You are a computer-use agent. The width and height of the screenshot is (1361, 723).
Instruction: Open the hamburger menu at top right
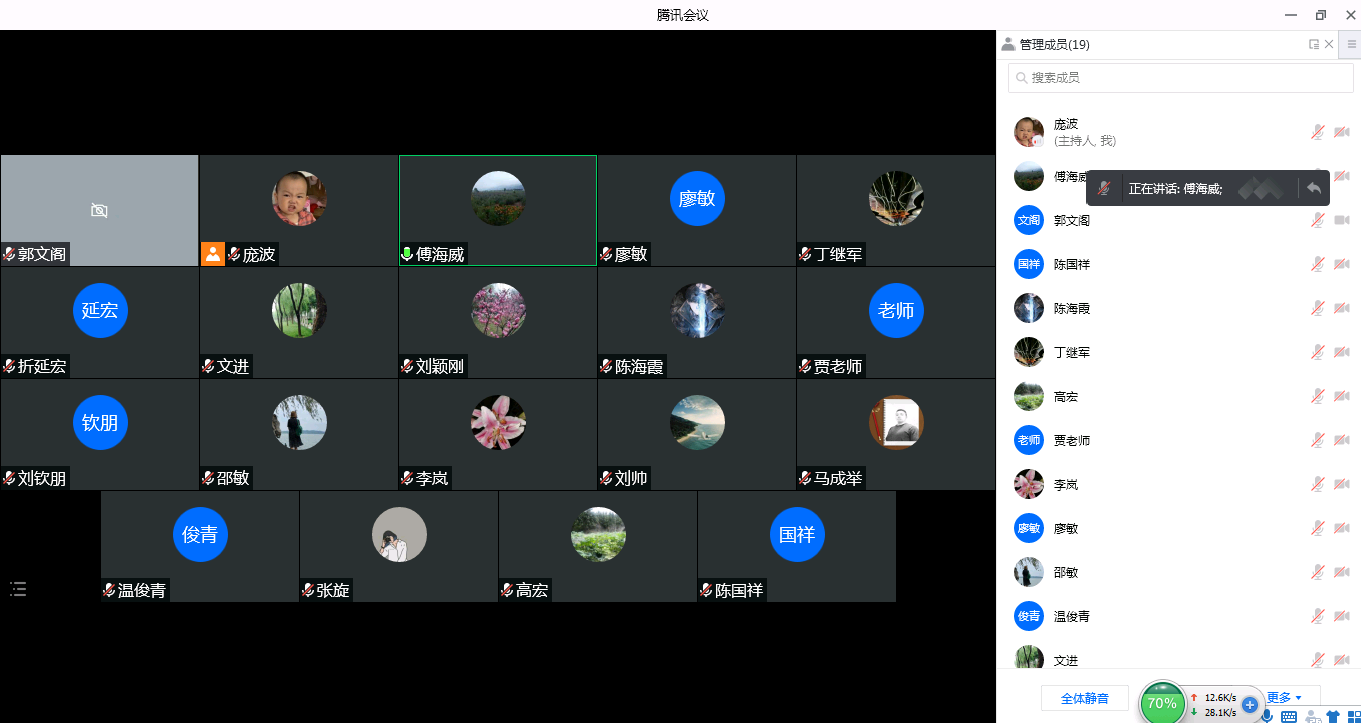pos(1351,44)
